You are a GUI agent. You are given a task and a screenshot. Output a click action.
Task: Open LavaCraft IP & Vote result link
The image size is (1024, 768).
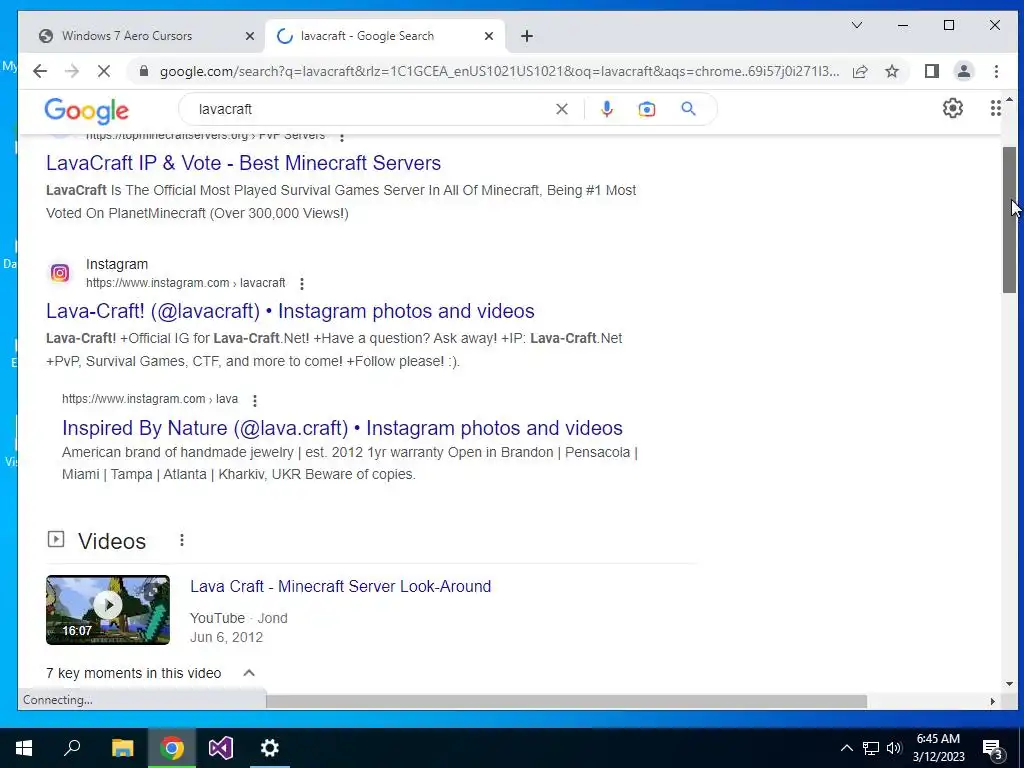(x=244, y=163)
